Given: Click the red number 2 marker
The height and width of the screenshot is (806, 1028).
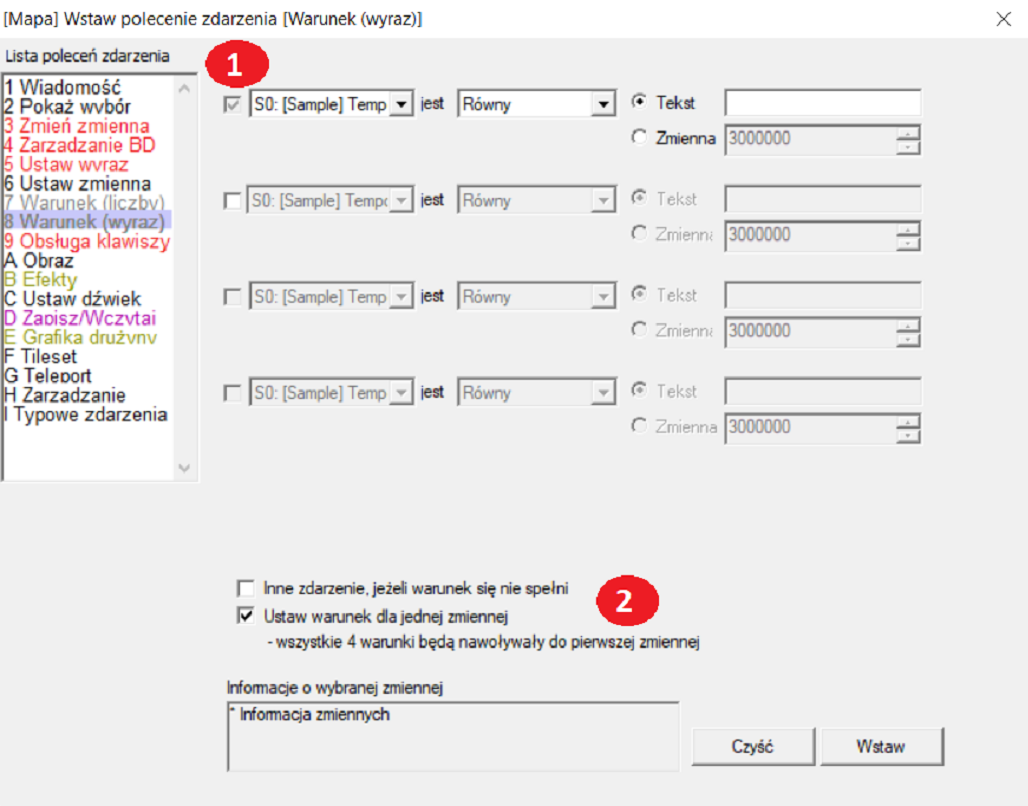Looking at the screenshot, I should click(x=625, y=600).
